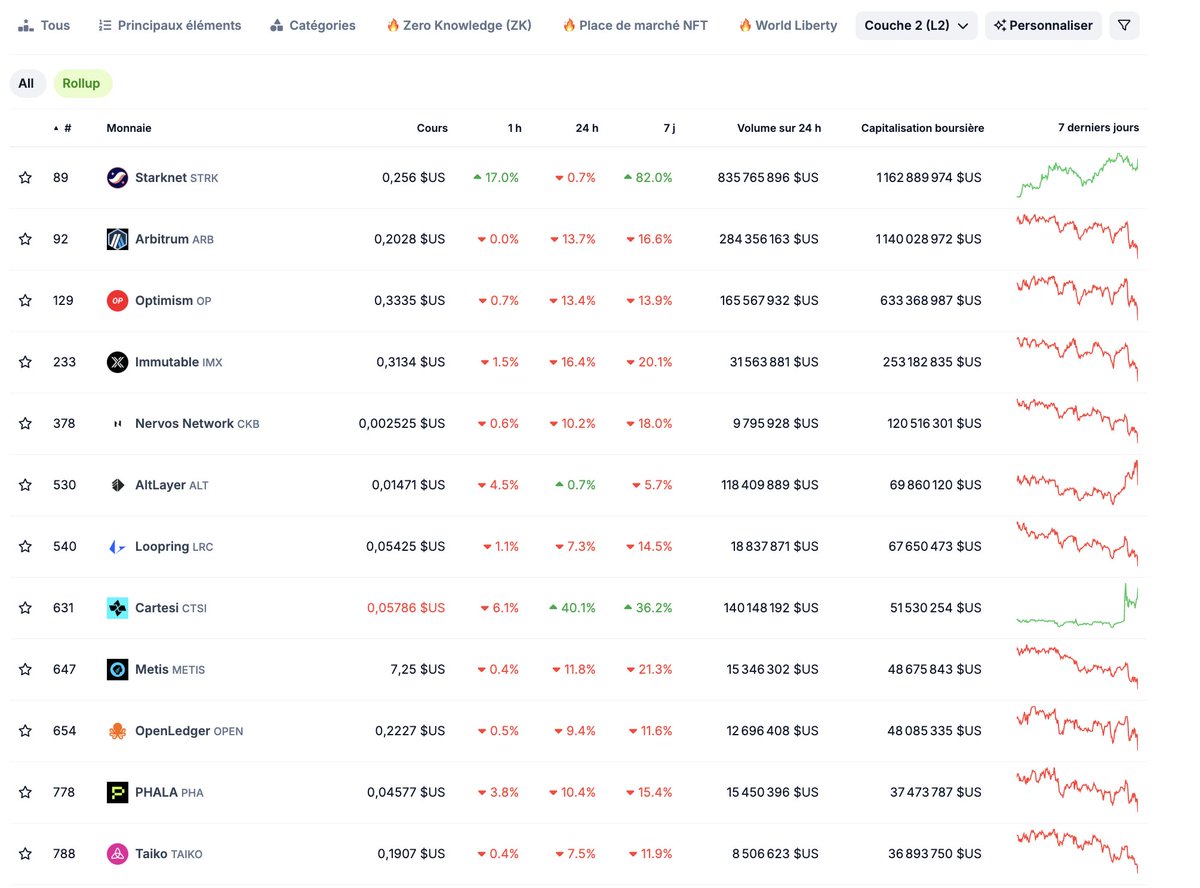Viewport: 1200px width, 888px height.
Task: Click the Starknet coin logo
Action: [117, 178]
